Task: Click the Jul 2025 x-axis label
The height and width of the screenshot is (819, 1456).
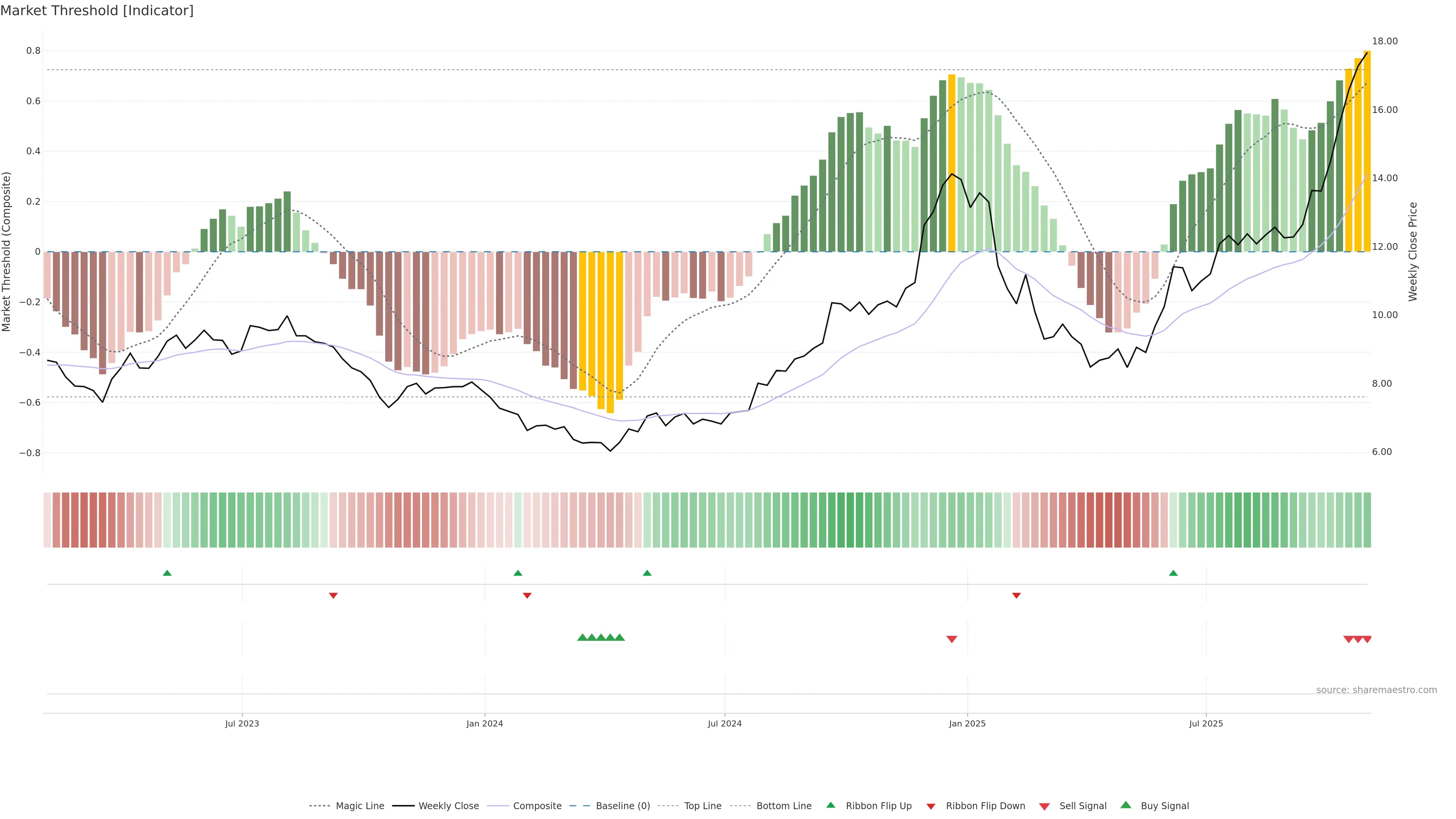Action: pos(1206,723)
